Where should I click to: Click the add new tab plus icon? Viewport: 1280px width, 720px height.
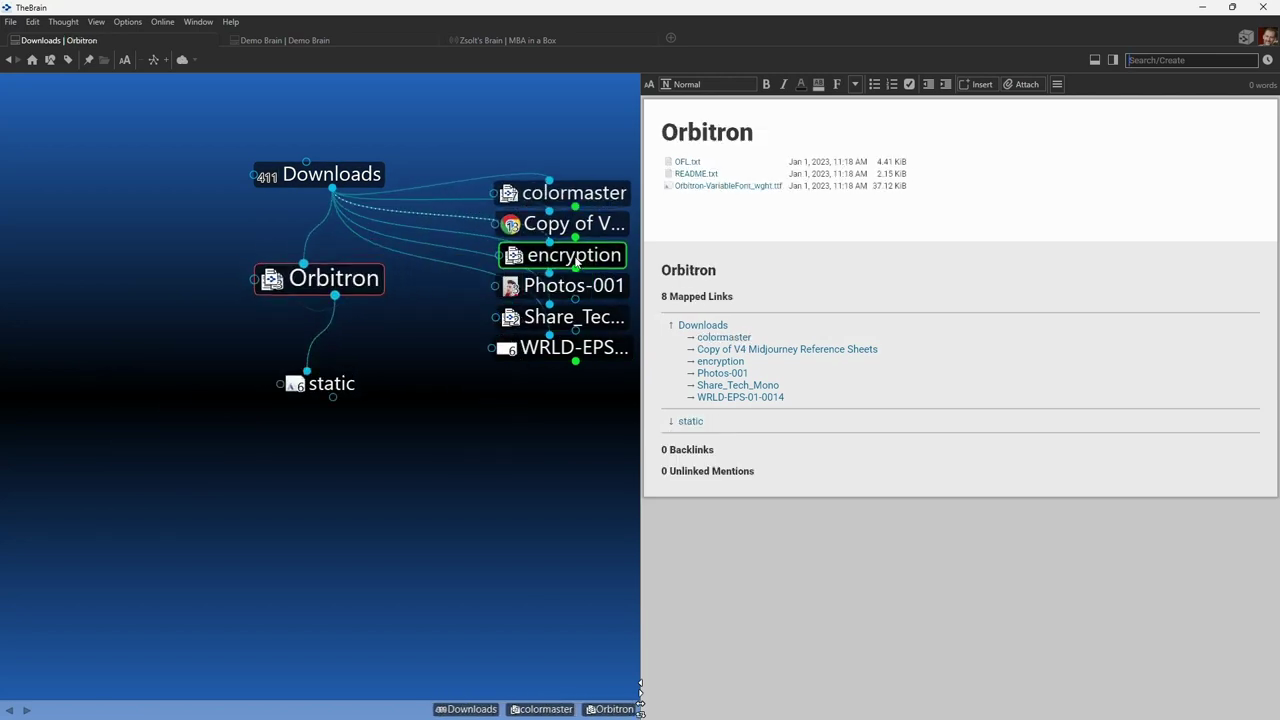671,38
